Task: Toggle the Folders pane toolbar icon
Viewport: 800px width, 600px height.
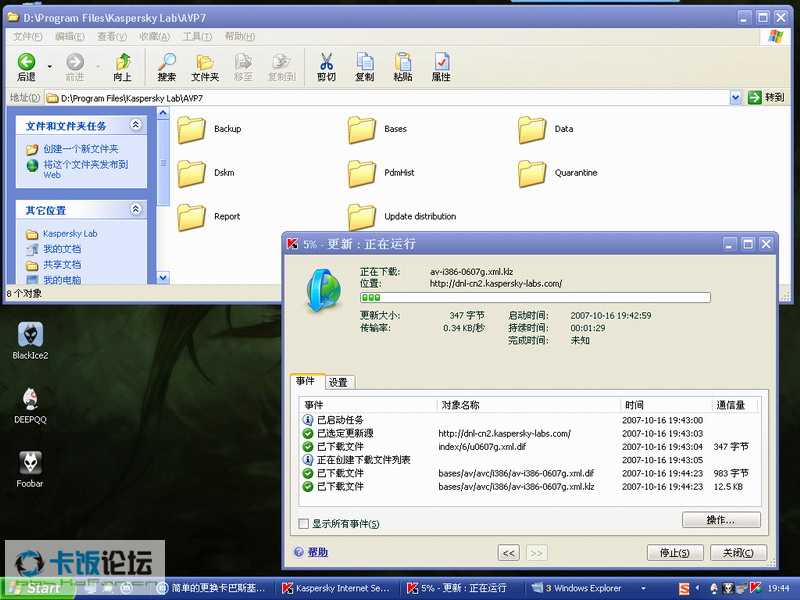Action: [205, 67]
